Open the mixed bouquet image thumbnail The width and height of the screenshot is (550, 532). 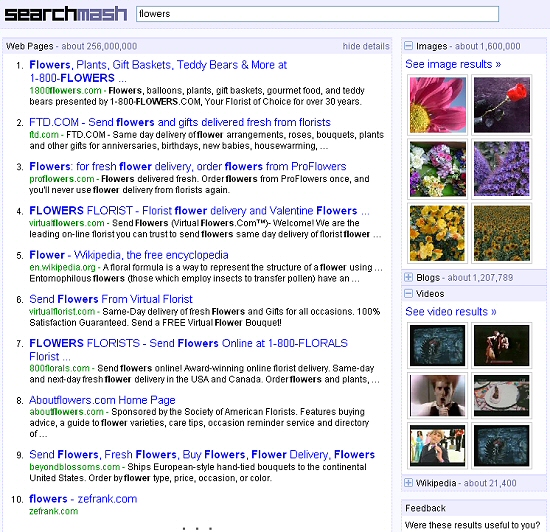(x=437, y=169)
